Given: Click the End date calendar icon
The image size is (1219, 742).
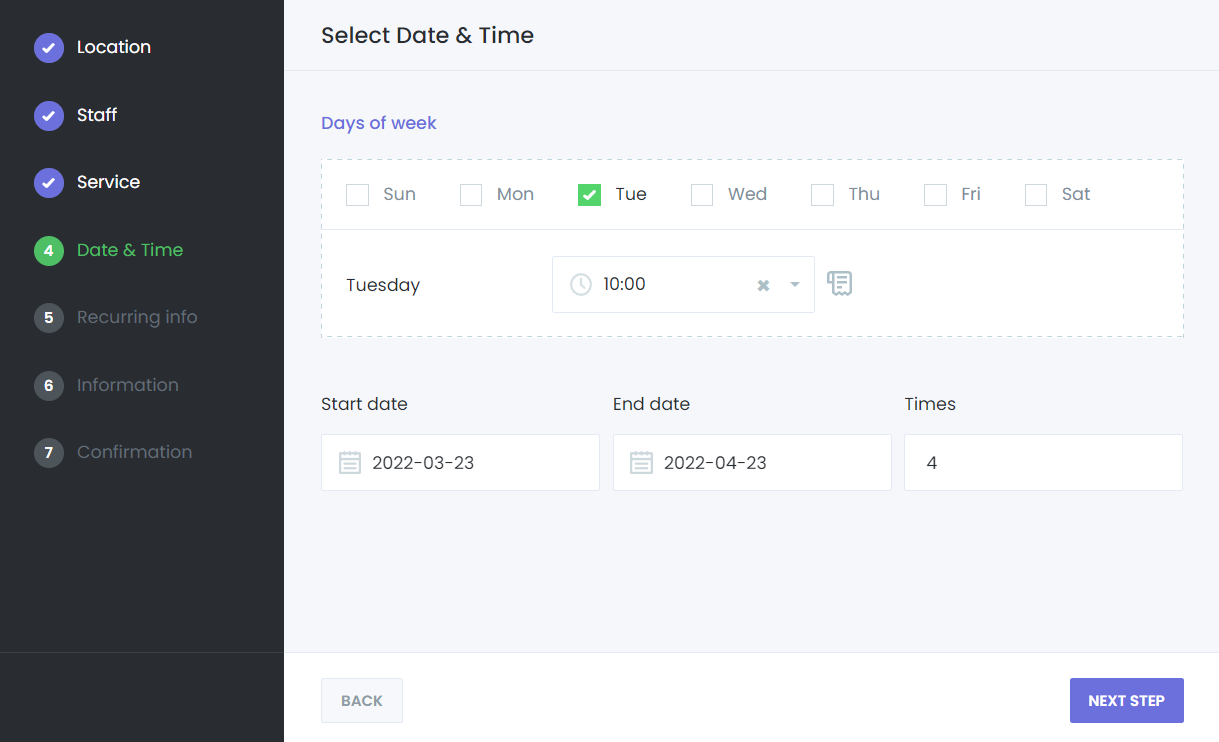Looking at the screenshot, I should pyautogui.click(x=641, y=463).
